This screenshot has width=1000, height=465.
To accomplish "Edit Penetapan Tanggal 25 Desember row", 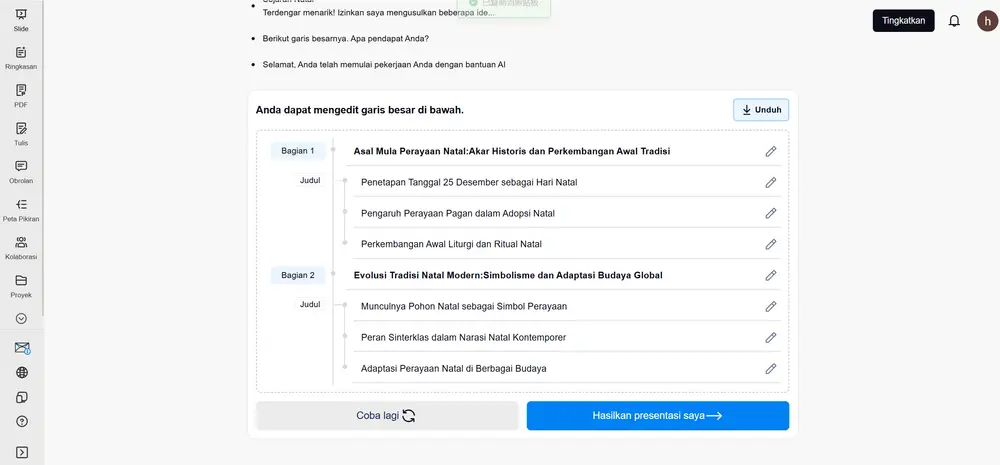I will point(771,182).
